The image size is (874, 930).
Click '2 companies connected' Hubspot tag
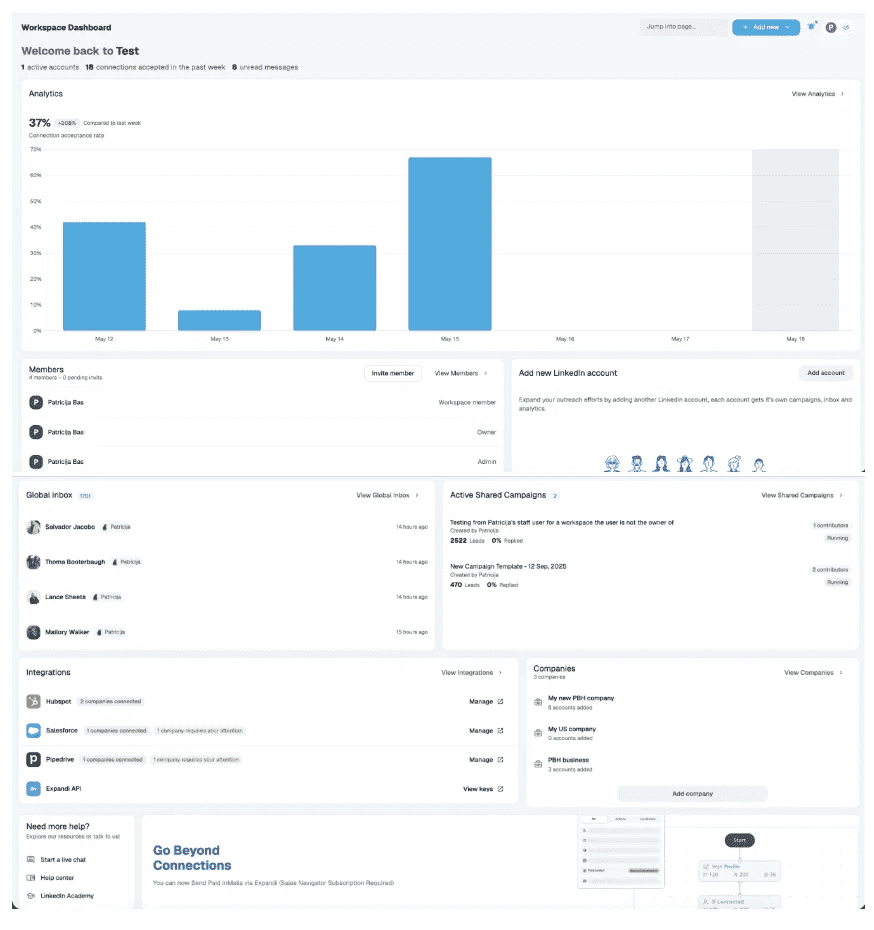[111, 701]
